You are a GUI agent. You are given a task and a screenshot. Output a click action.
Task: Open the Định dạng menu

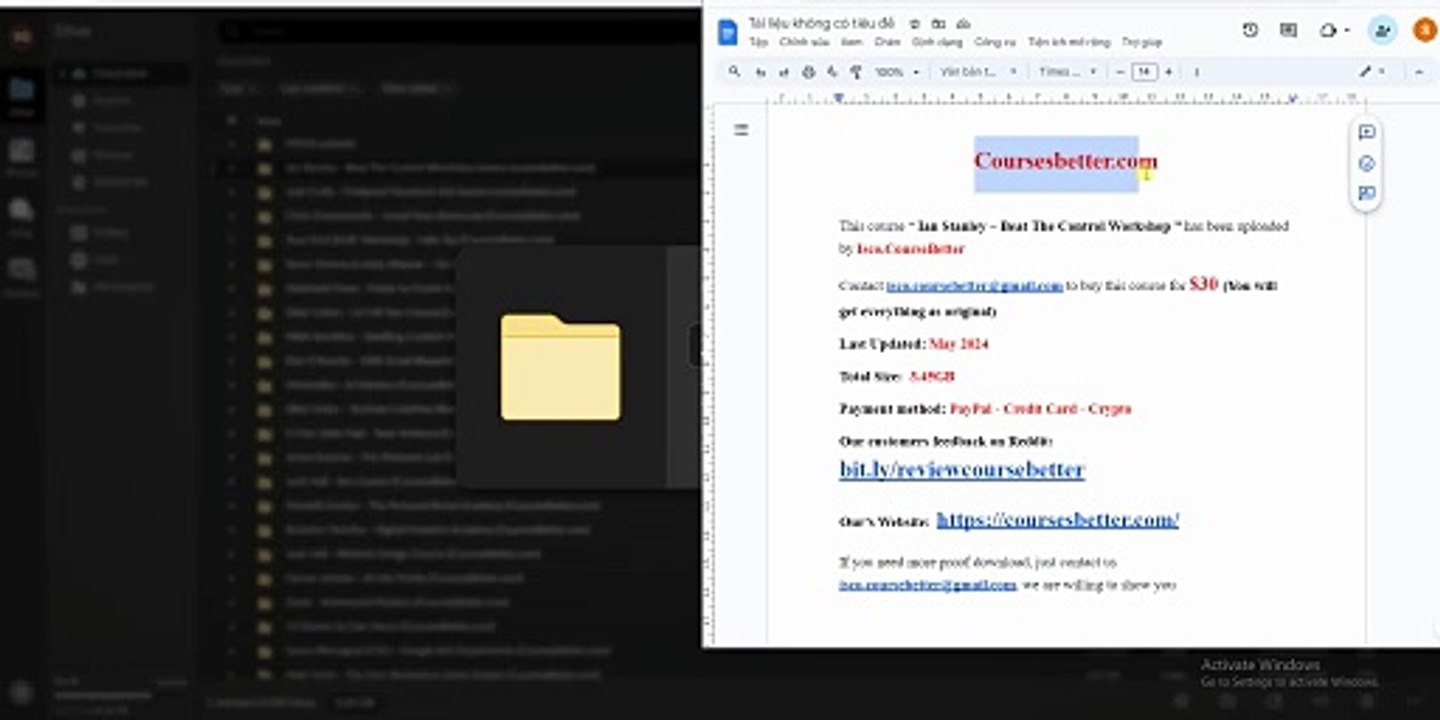pyautogui.click(x=936, y=43)
